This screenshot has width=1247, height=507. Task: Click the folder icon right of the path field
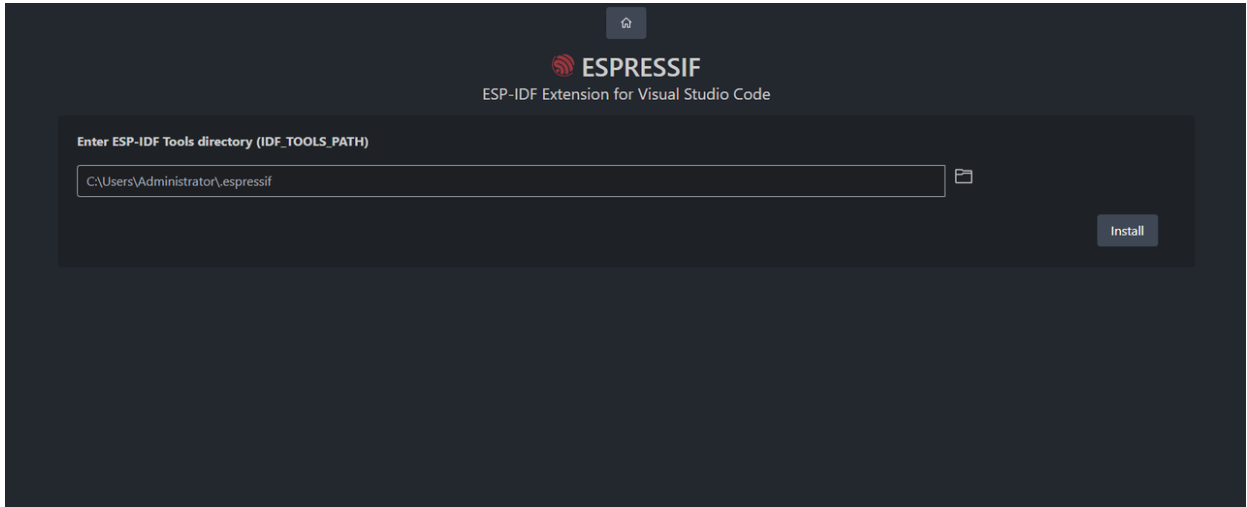[x=964, y=176]
